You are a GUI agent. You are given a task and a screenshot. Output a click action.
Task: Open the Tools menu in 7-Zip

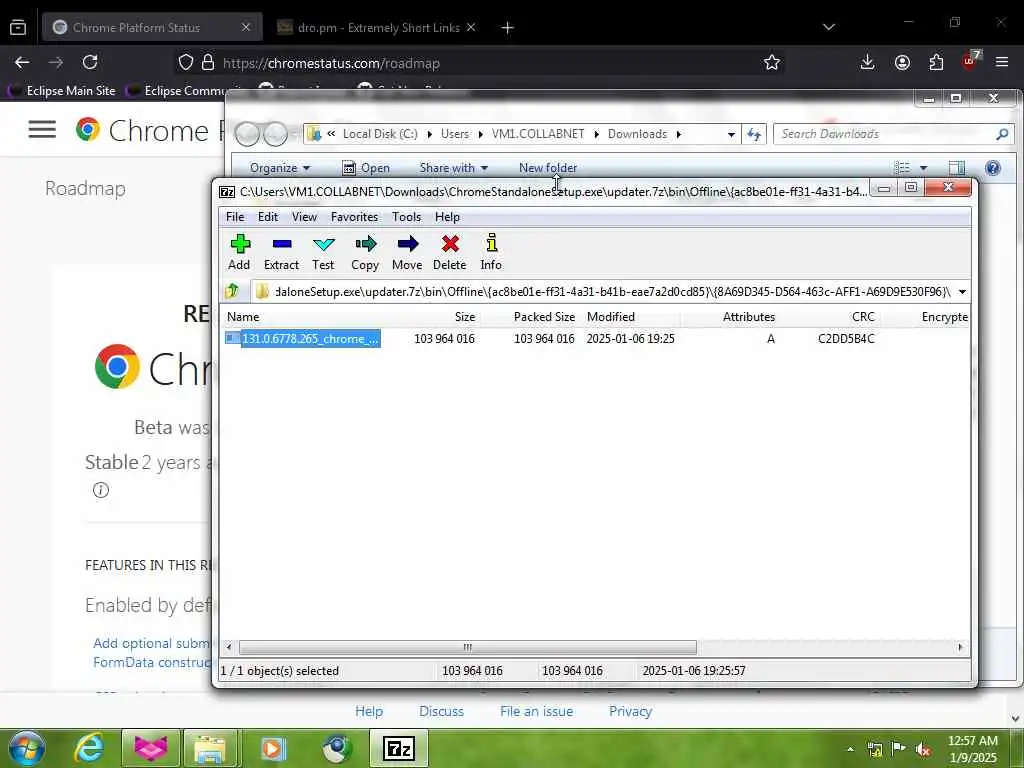(x=406, y=217)
